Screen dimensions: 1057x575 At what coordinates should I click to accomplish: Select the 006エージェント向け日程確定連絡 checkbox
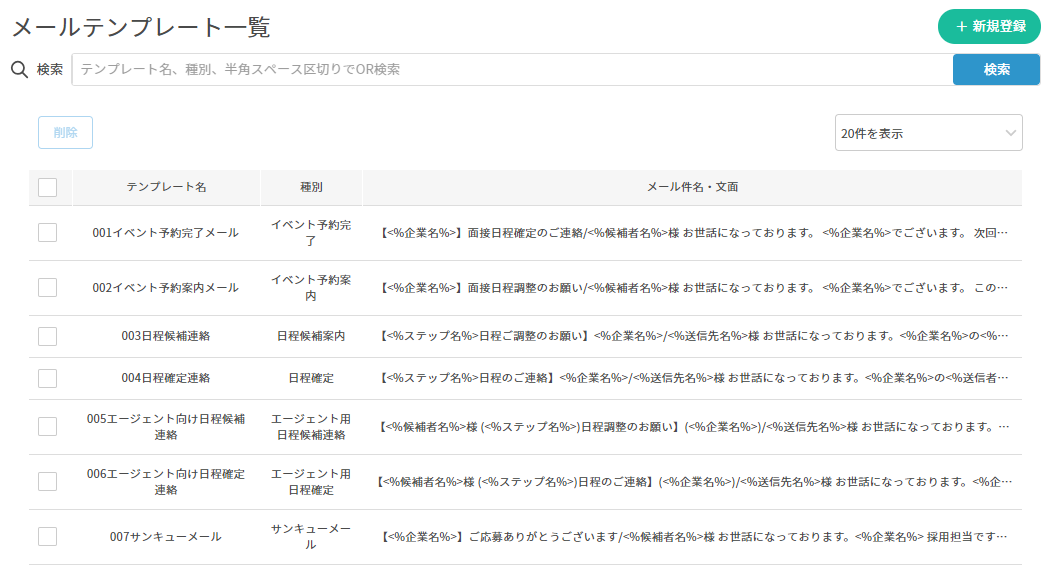(48, 482)
